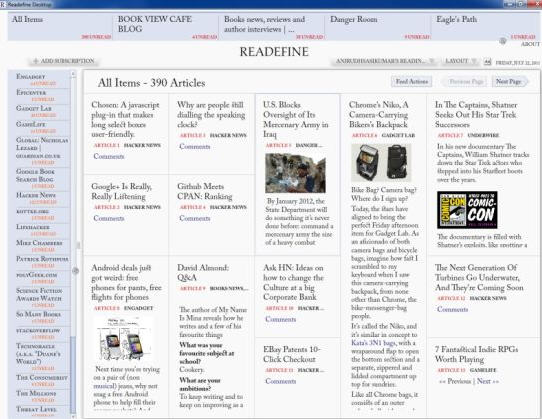This screenshot has height=419, width=542.
Task: Select the BOOK VIEW CAFE BLOG tab
Action: coord(166,26)
